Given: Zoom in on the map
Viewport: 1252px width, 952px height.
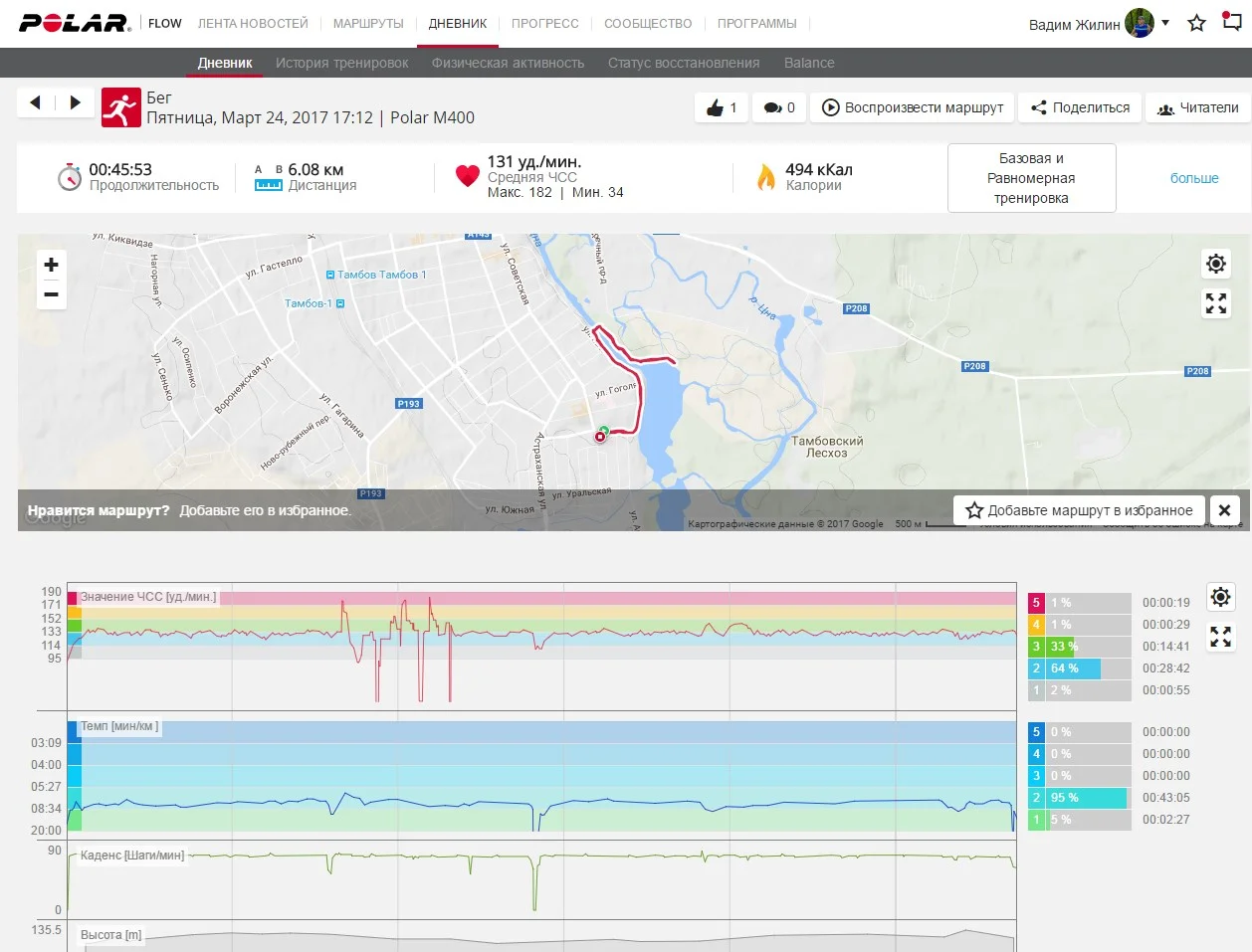Looking at the screenshot, I should (52, 265).
